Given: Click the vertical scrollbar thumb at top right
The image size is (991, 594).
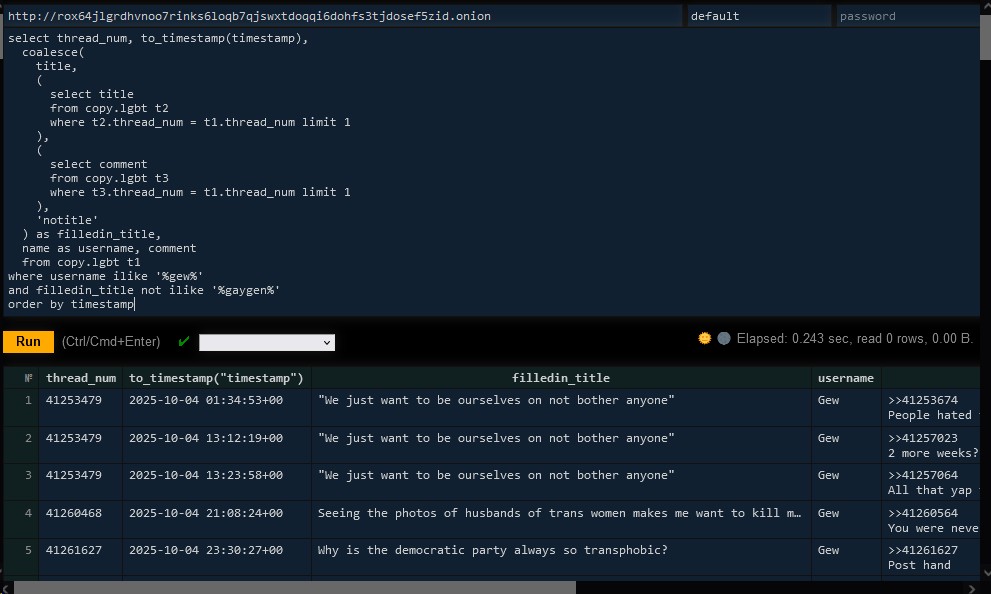Looking at the screenshot, I should coord(985,37).
